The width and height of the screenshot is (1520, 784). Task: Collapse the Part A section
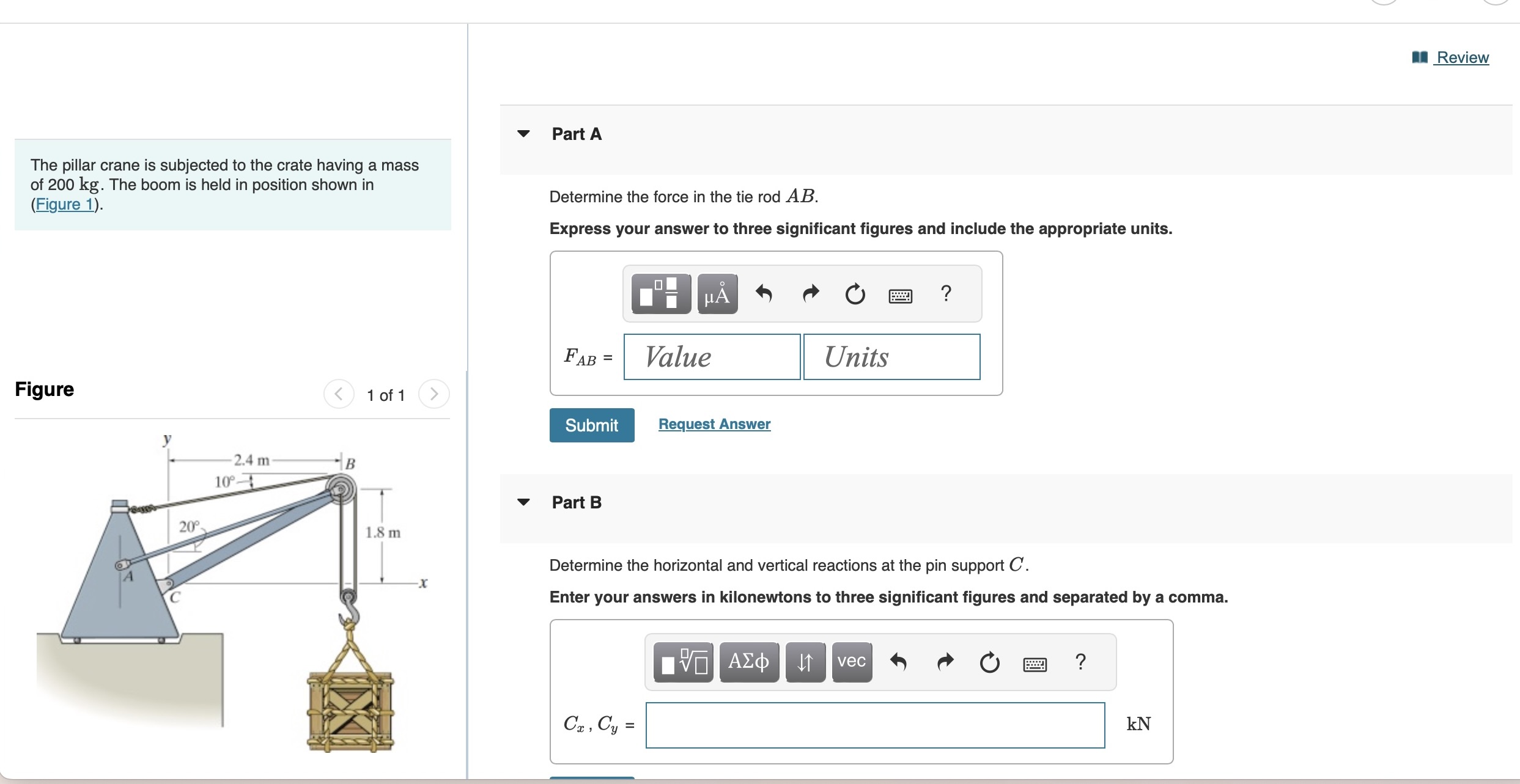523,134
